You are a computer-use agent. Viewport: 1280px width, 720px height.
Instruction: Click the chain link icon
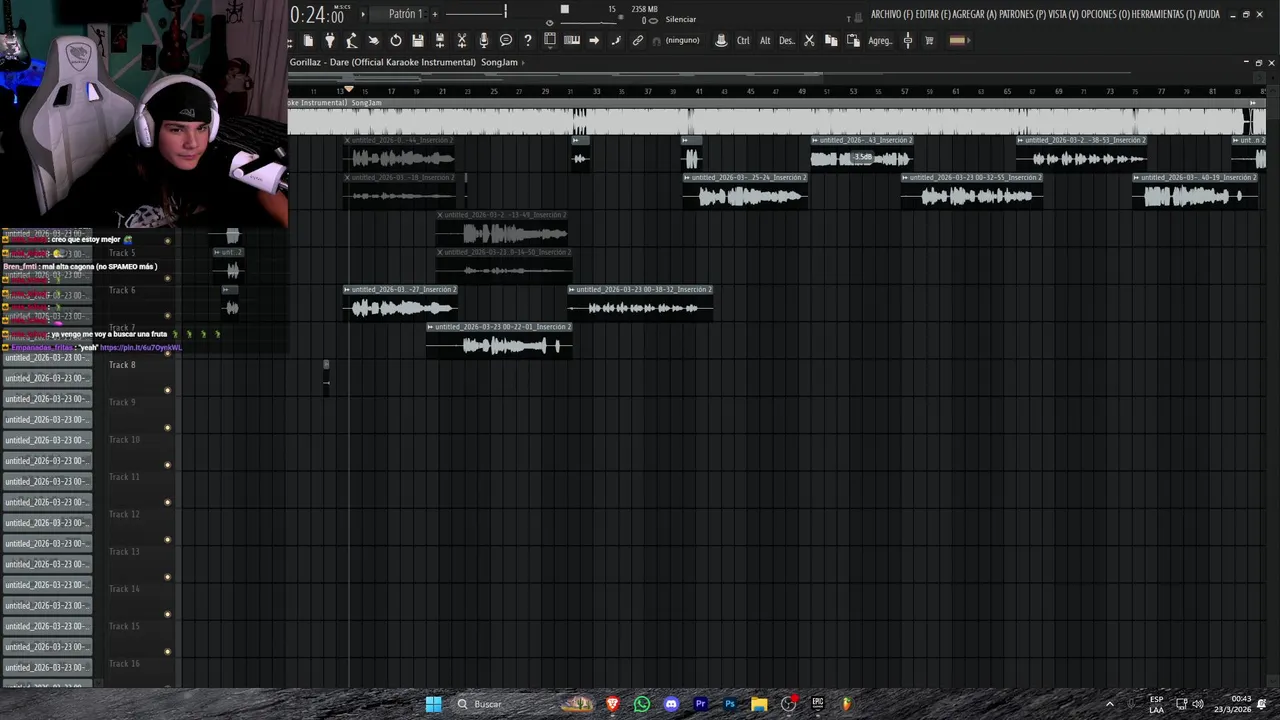coord(638,40)
